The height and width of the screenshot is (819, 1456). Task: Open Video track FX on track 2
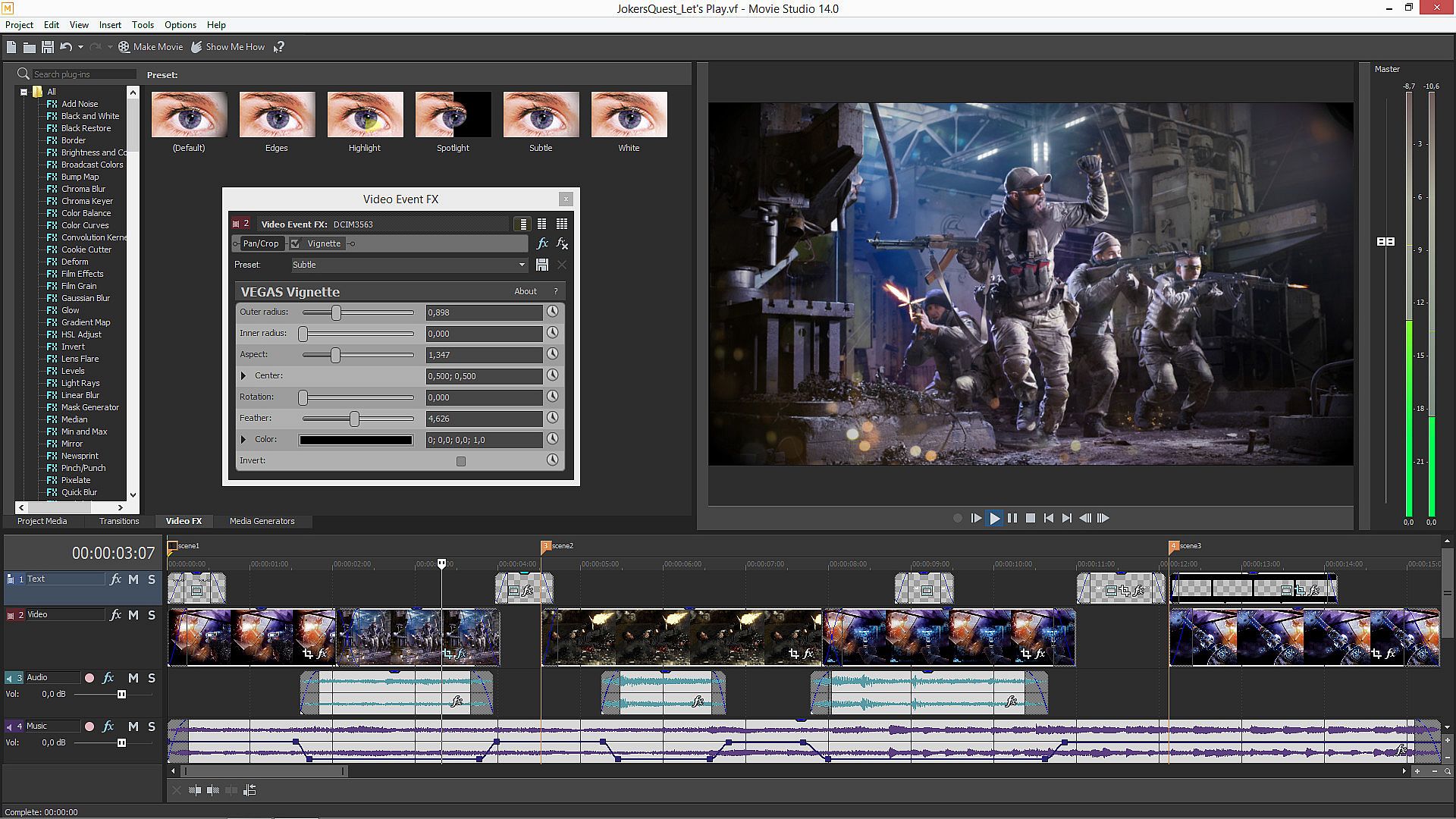point(115,615)
